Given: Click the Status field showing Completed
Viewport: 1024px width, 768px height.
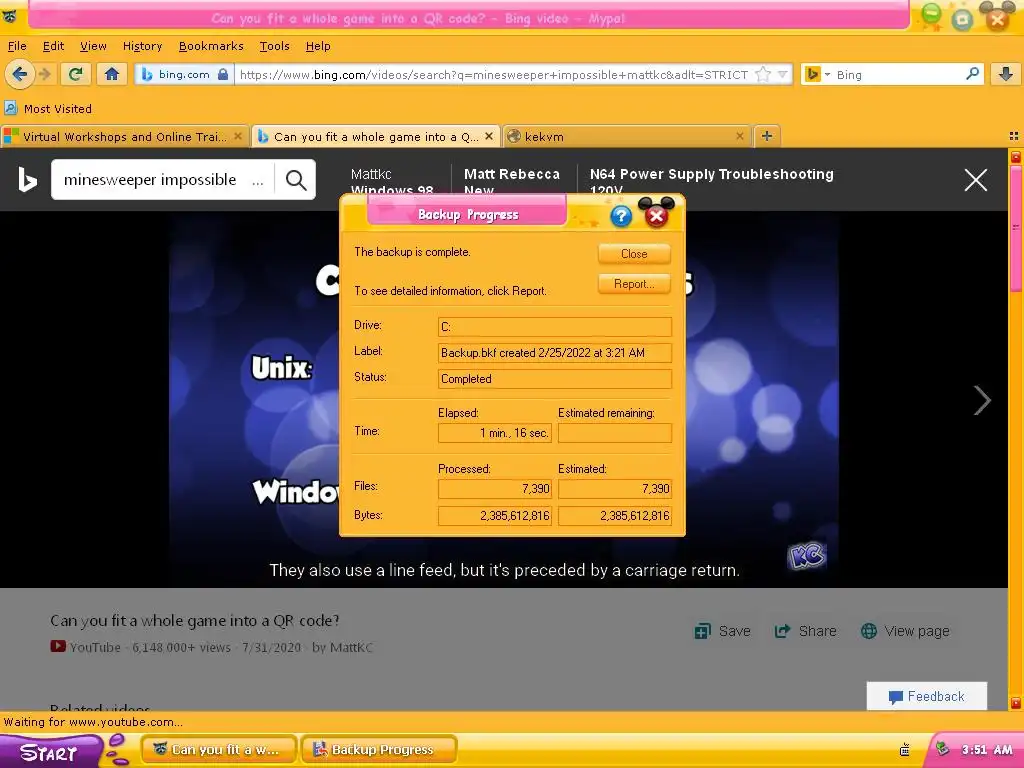Looking at the screenshot, I should 554,379.
